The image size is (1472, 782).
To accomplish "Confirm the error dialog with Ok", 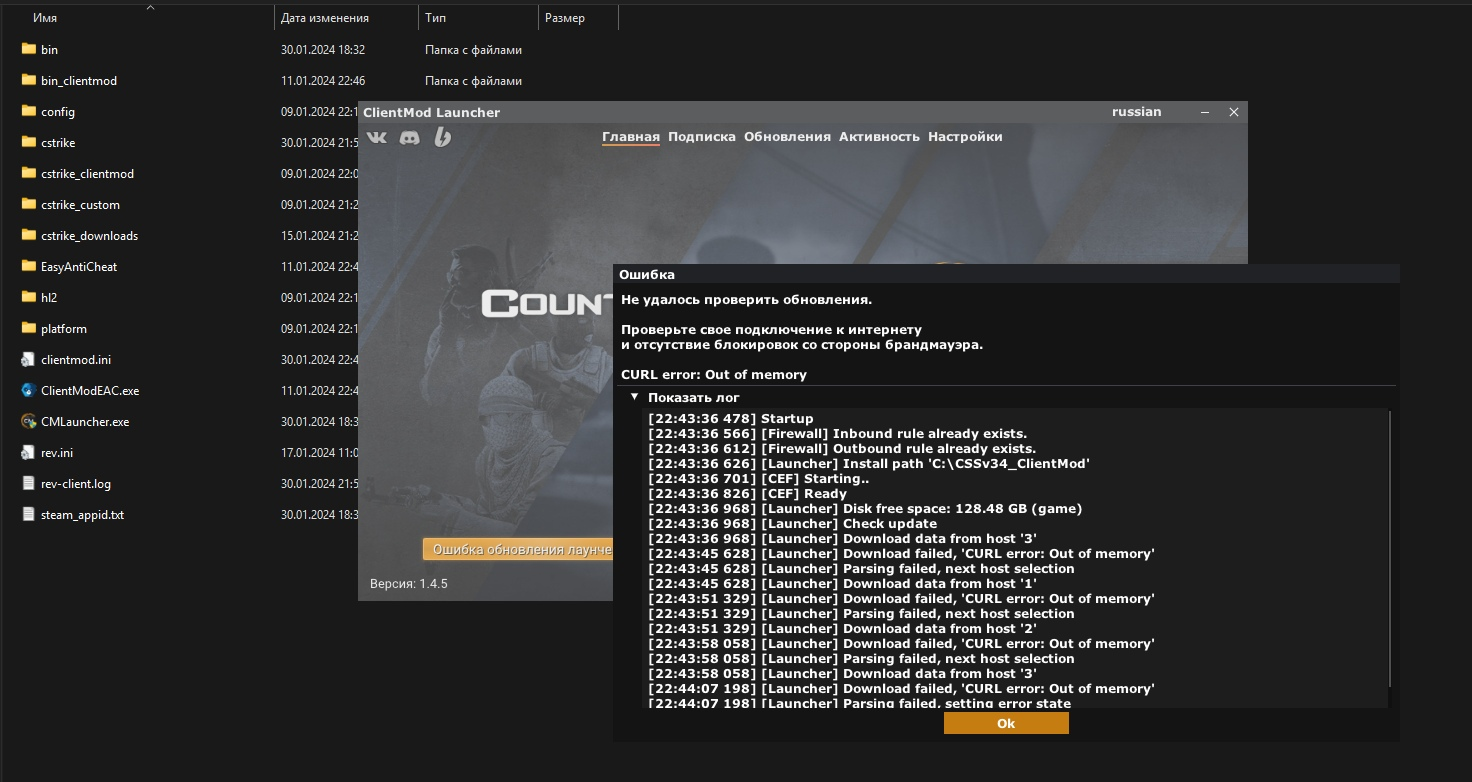I will coord(1006,723).
